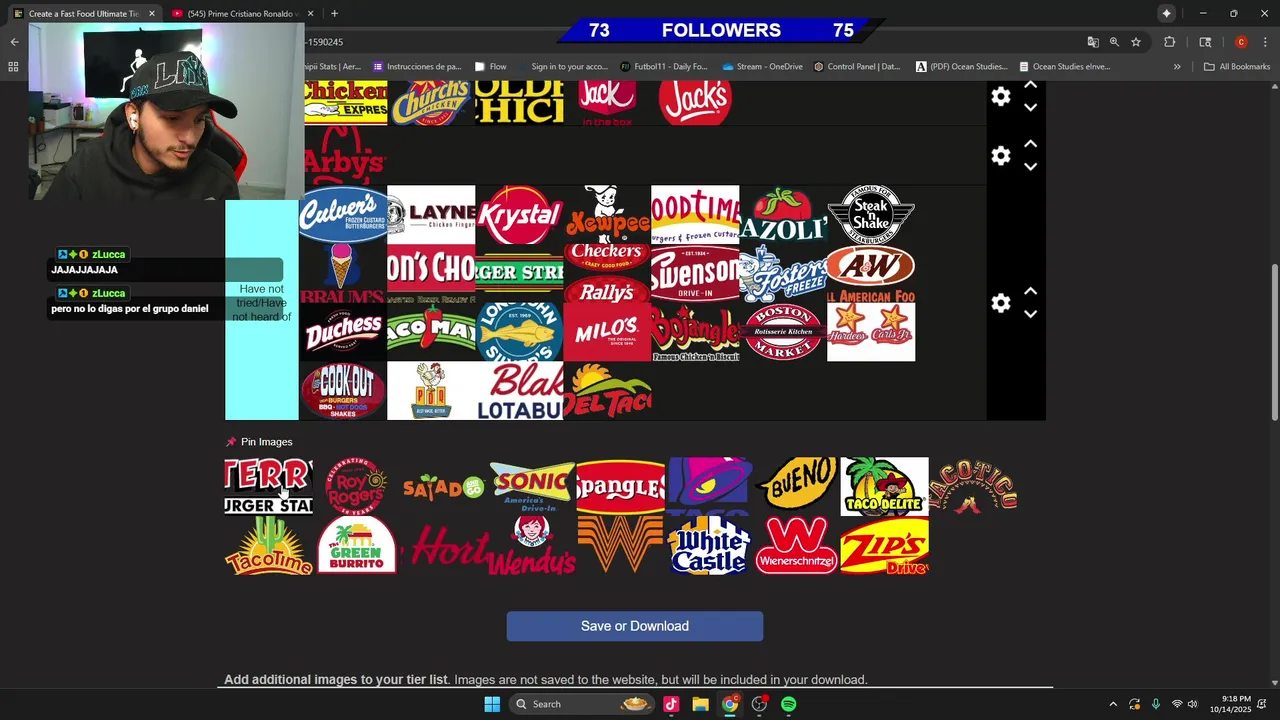Select the Whataburger W logo
The height and width of the screenshot is (720, 1280).
[621, 546]
